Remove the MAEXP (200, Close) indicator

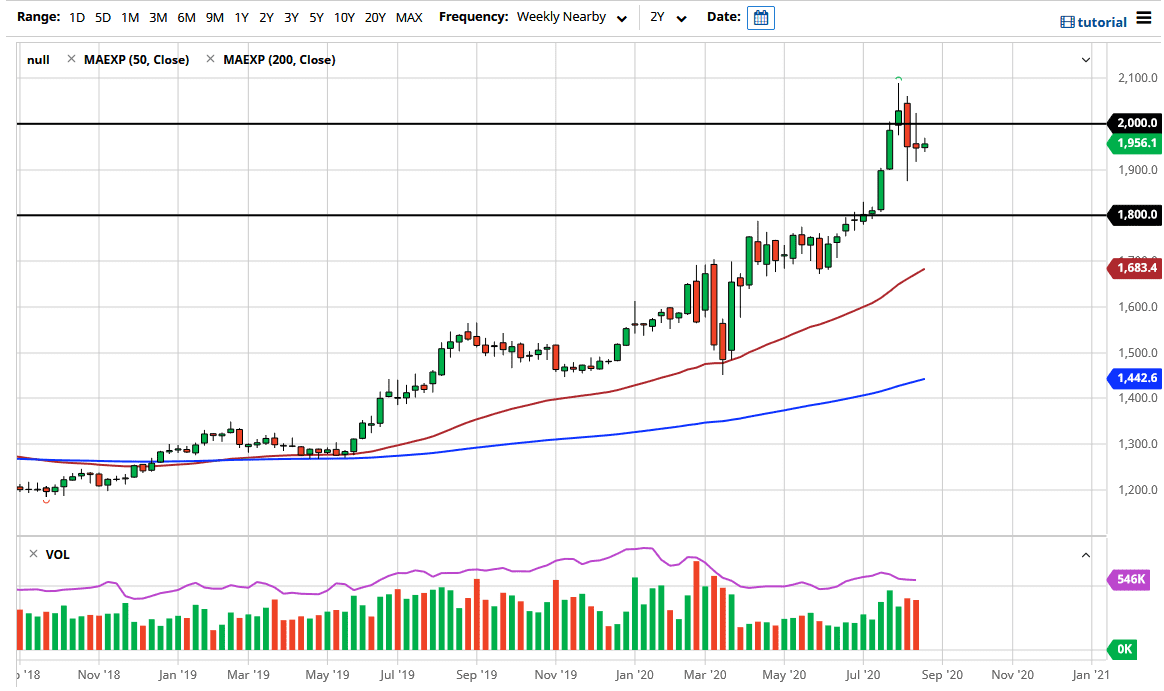coord(210,60)
